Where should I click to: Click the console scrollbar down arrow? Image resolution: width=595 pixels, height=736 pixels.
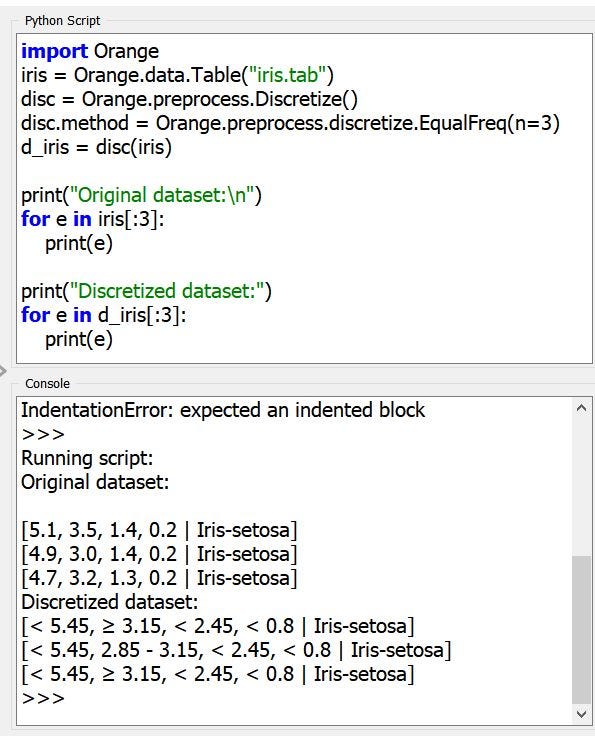pyautogui.click(x=581, y=714)
